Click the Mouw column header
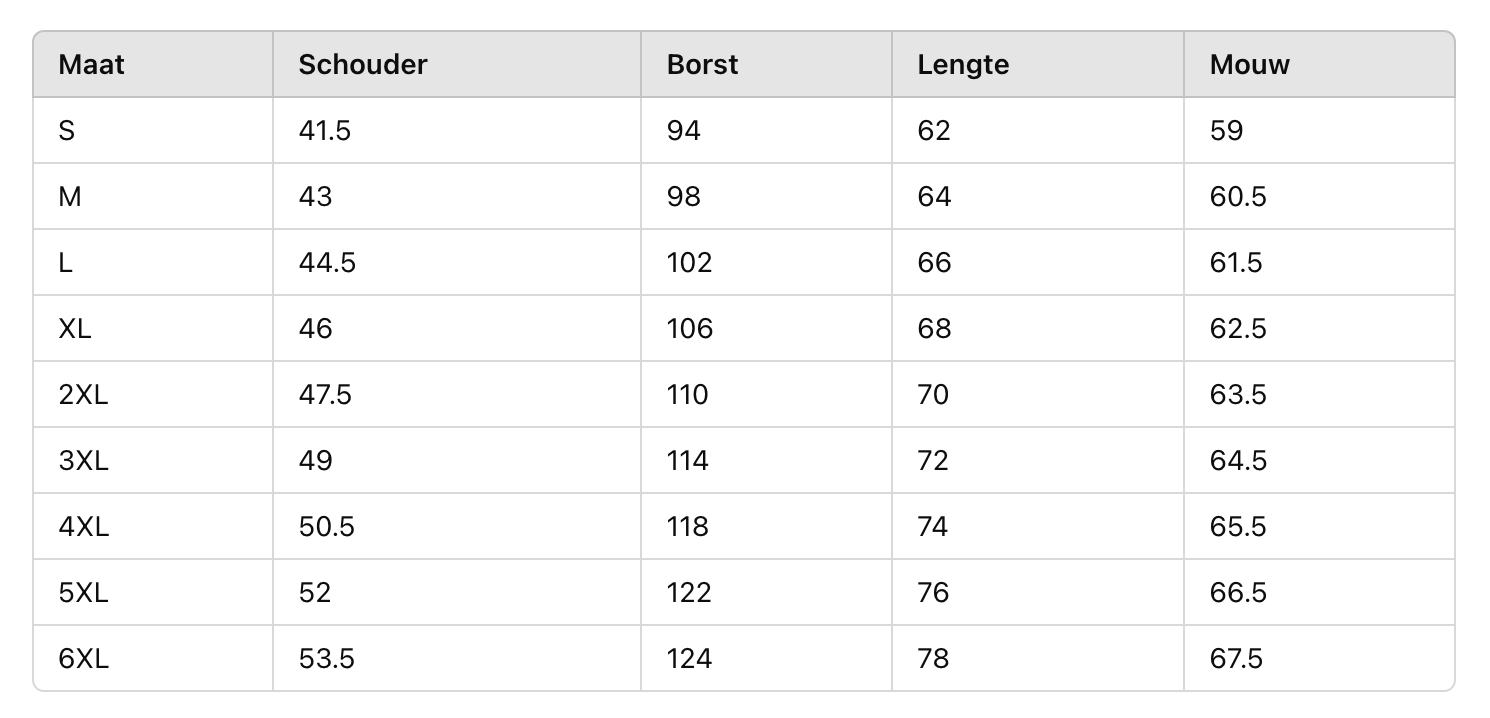 (1249, 65)
